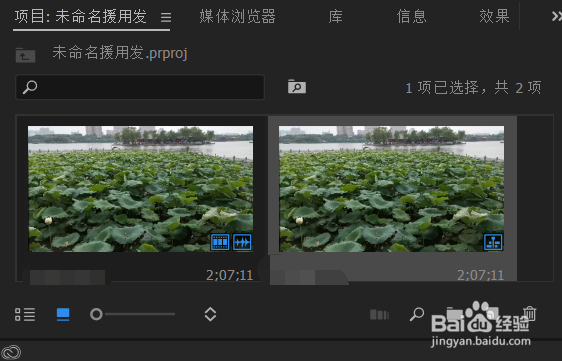562x361 pixels.
Task: Click the 未命名援用发.prproj project name
Action: [120, 53]
